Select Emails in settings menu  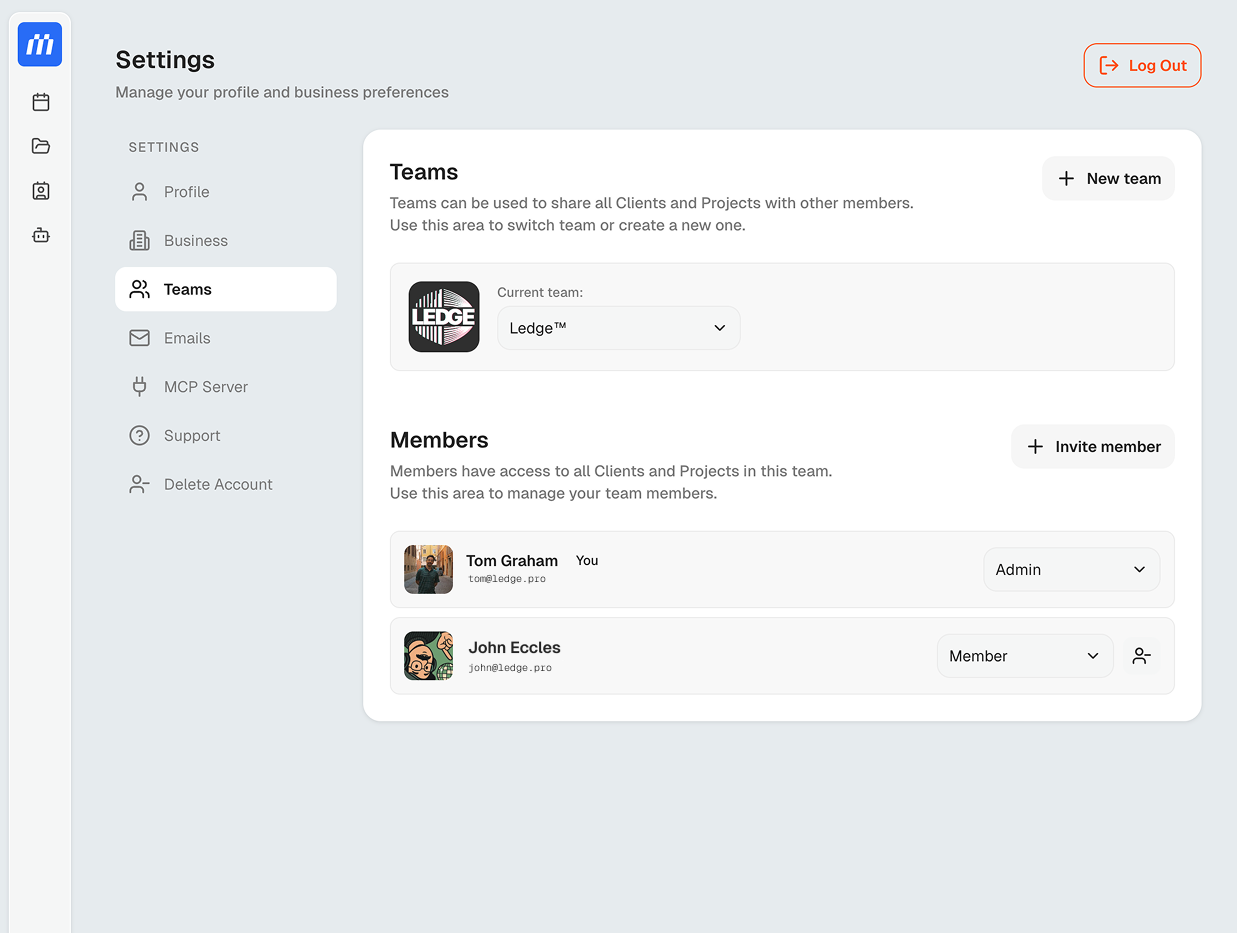(x=187, y=338)
